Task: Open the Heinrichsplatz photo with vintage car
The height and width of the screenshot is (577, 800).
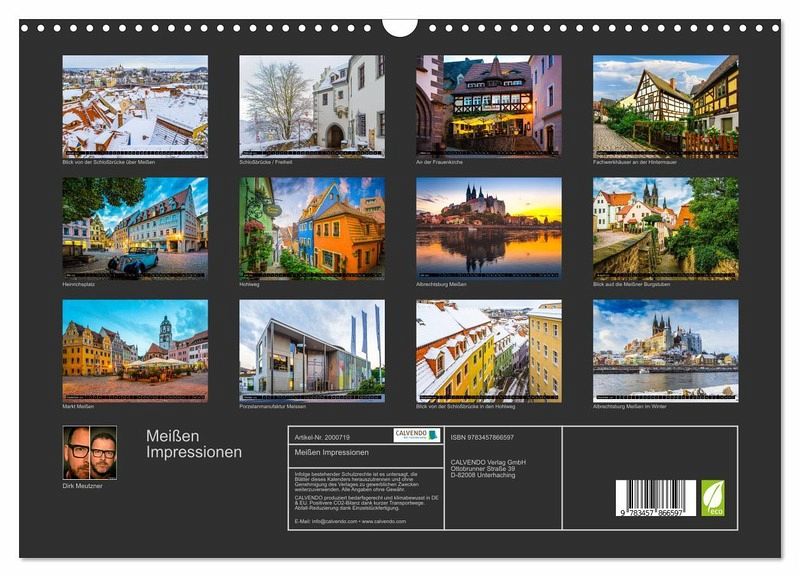Action: pos(135,228)
